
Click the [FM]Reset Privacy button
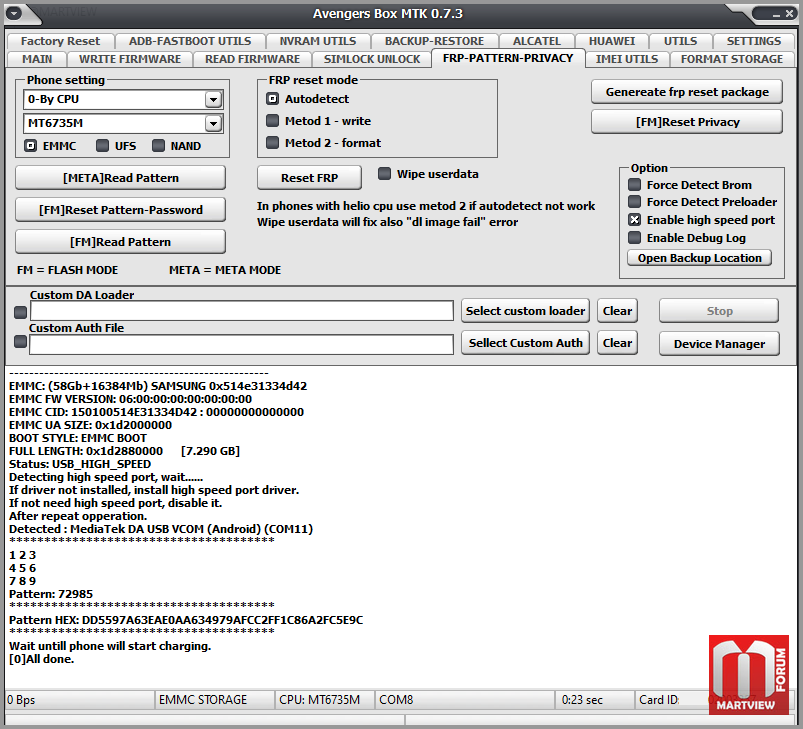click(x=687, y=122)
